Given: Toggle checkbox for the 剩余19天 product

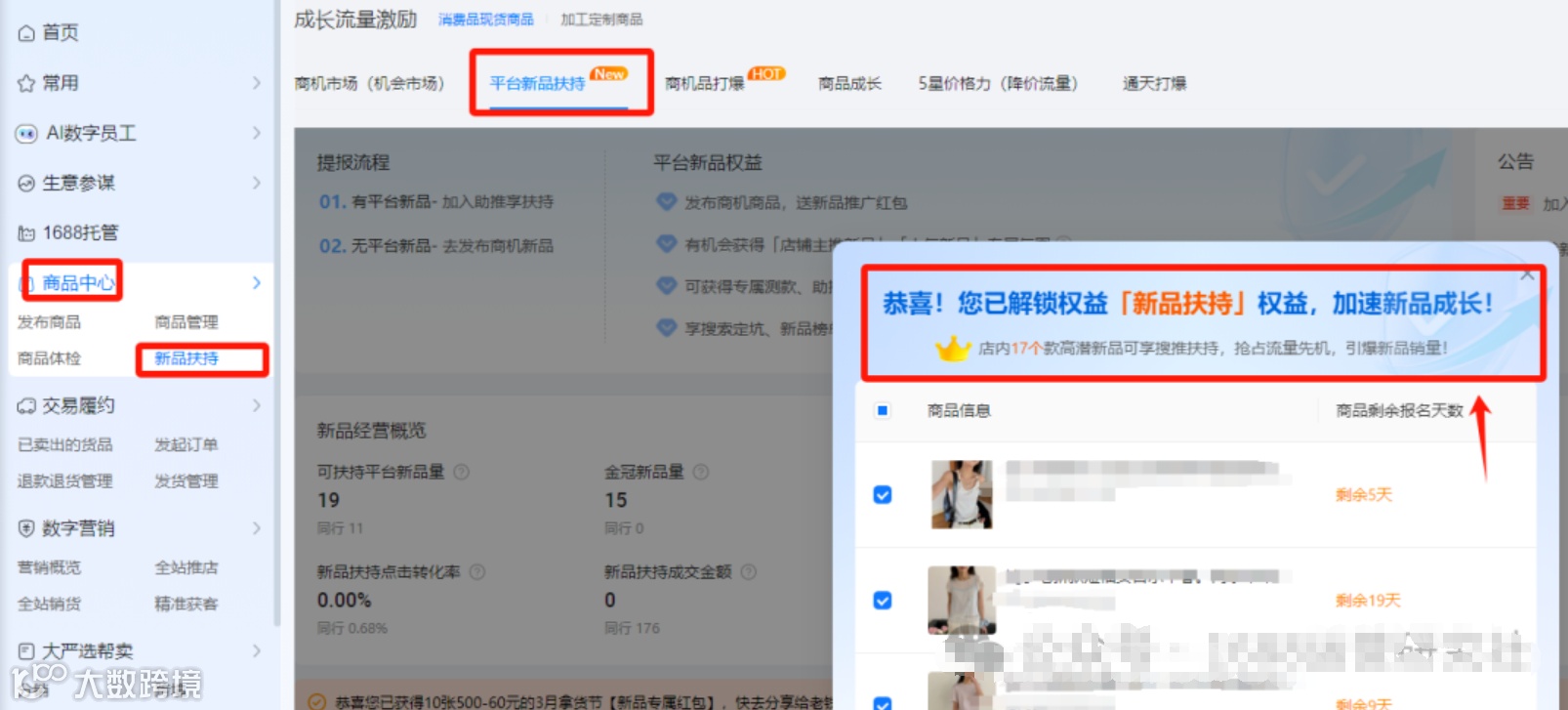Looking at the screenshot, I should click(883, 600).
